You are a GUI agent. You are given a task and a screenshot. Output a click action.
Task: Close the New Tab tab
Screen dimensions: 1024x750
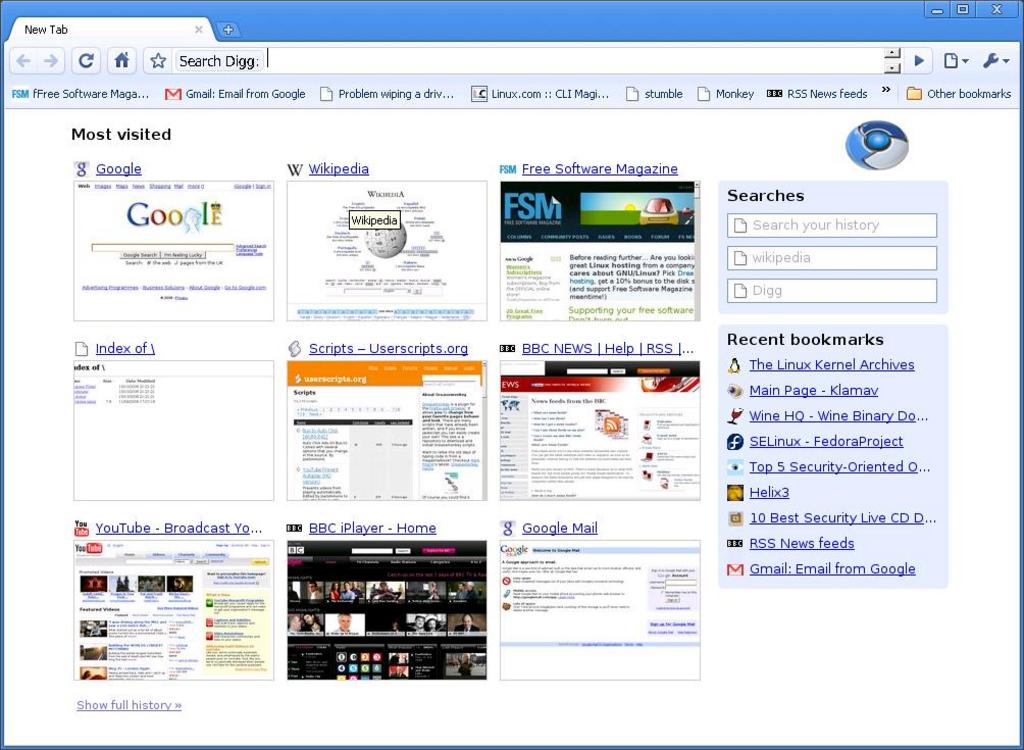click(x=199, y=29)
